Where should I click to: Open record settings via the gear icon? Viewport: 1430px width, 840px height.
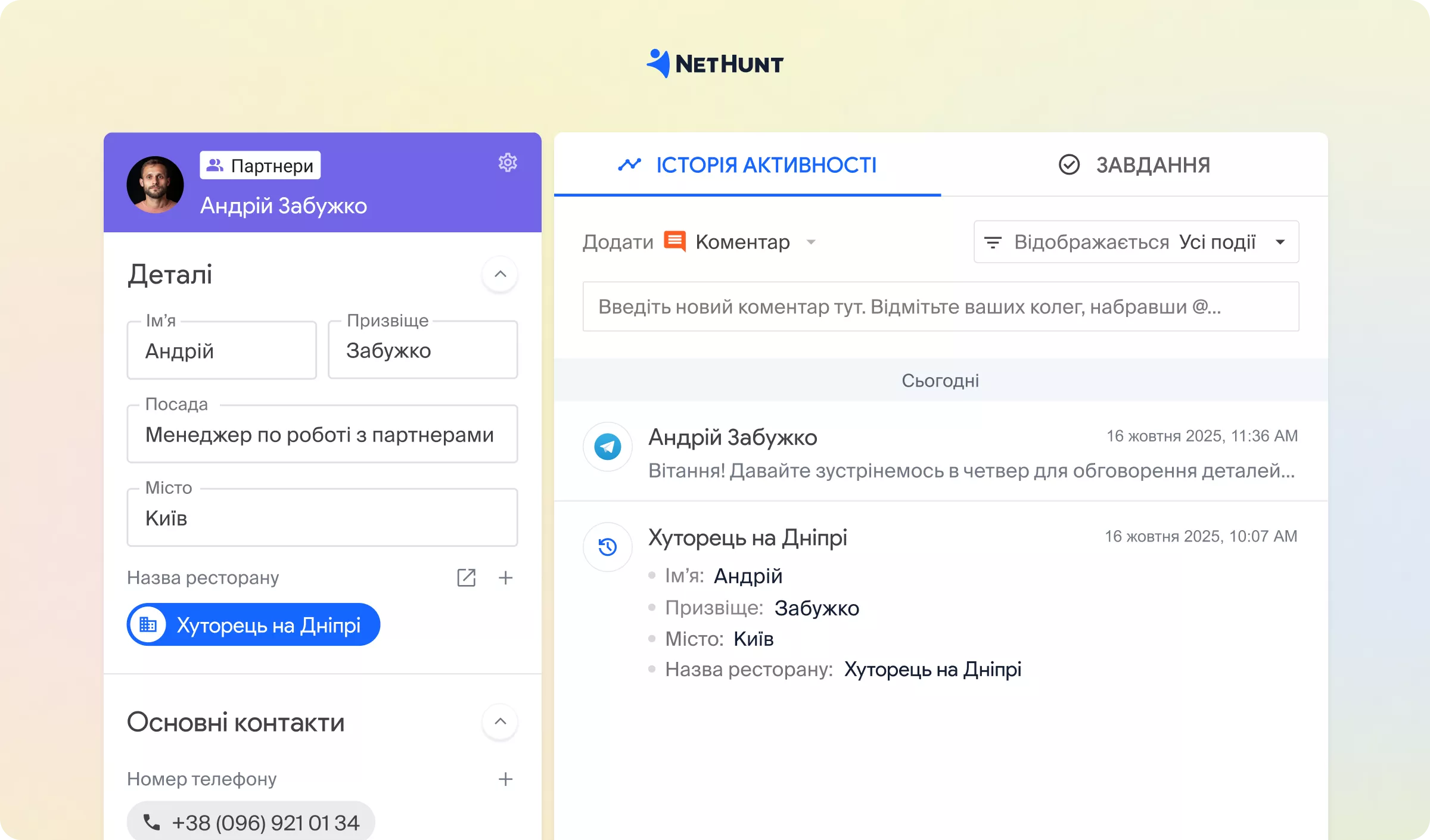[x=507, y=163]
